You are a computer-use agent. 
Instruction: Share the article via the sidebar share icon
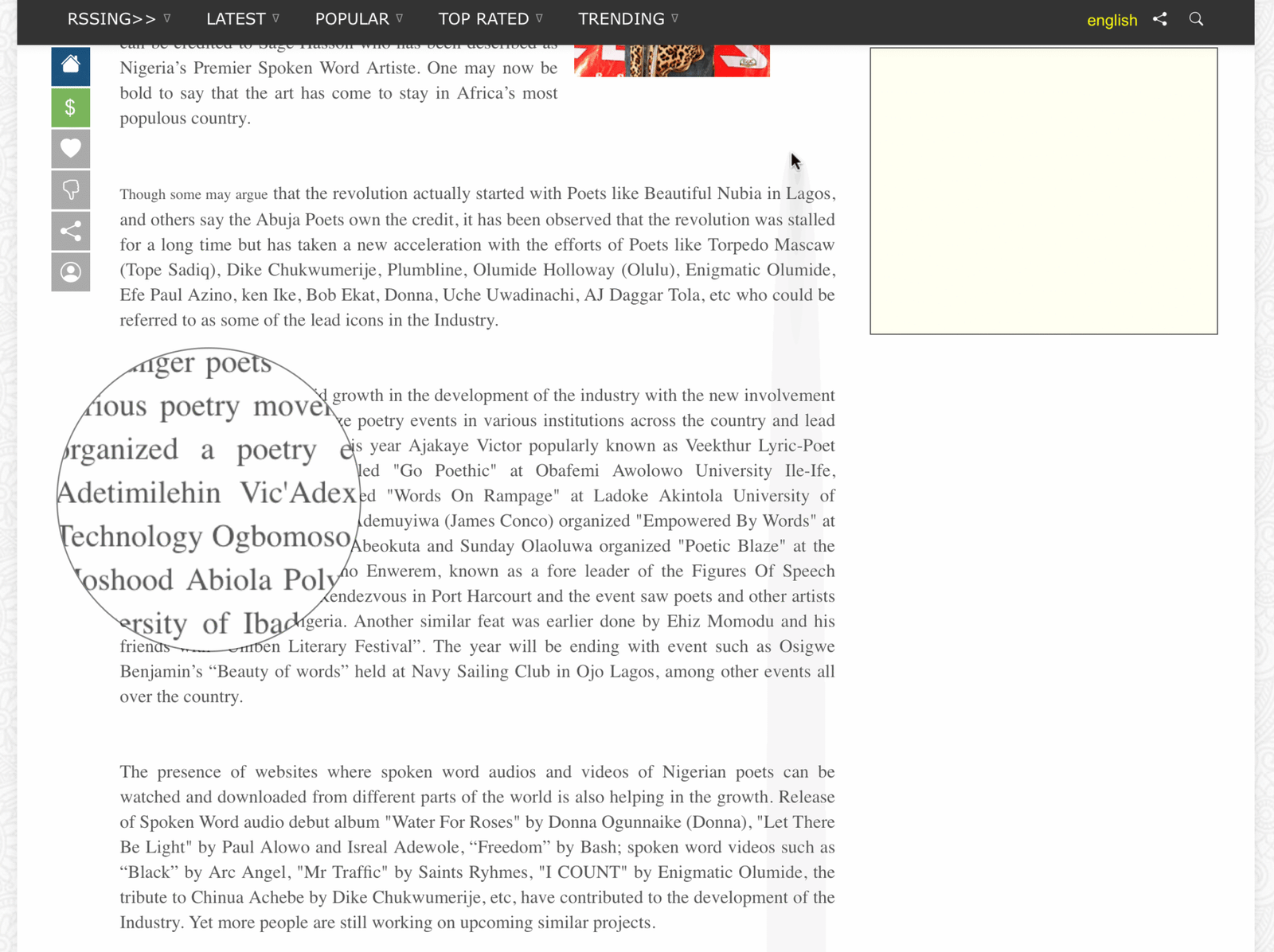coord(70,231)
